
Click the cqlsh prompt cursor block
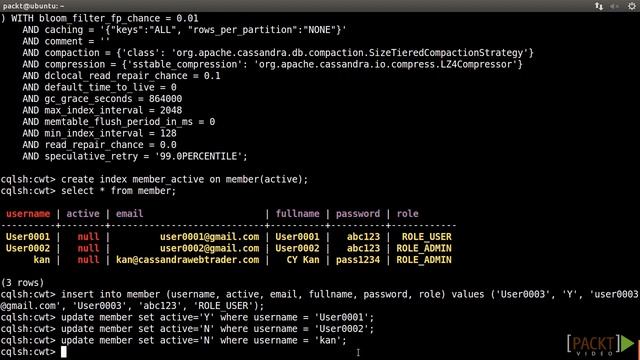coord(64,352)
